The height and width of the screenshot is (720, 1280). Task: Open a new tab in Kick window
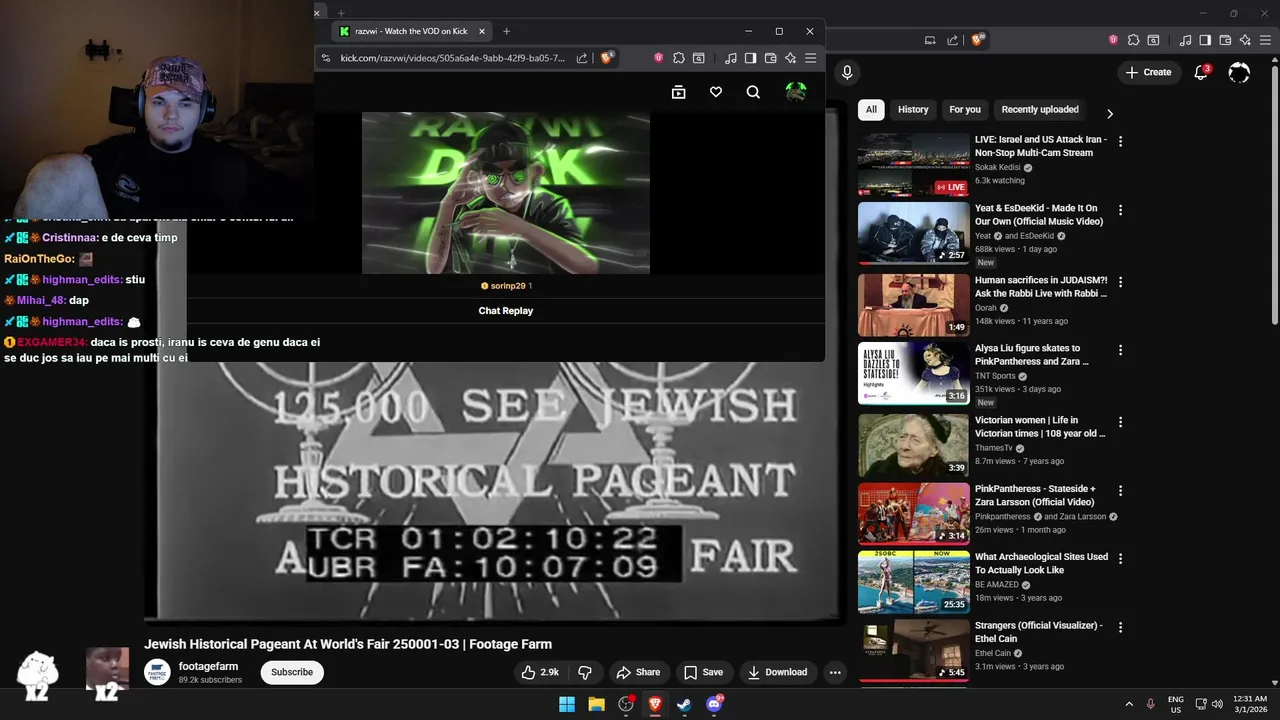(506, 31)
